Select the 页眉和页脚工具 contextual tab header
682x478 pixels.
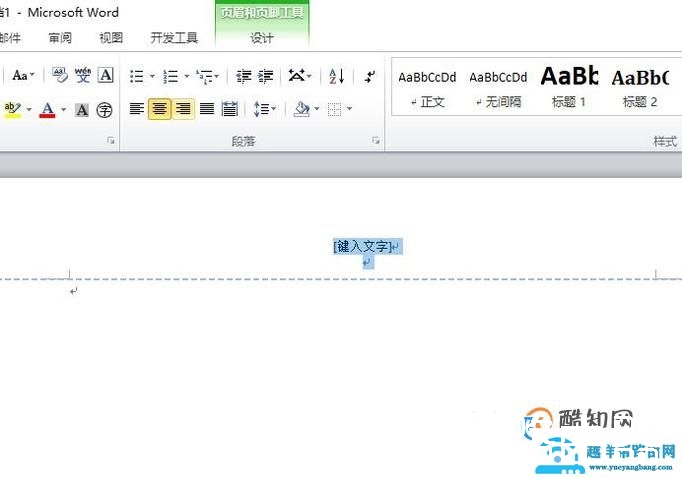point(262,12)
